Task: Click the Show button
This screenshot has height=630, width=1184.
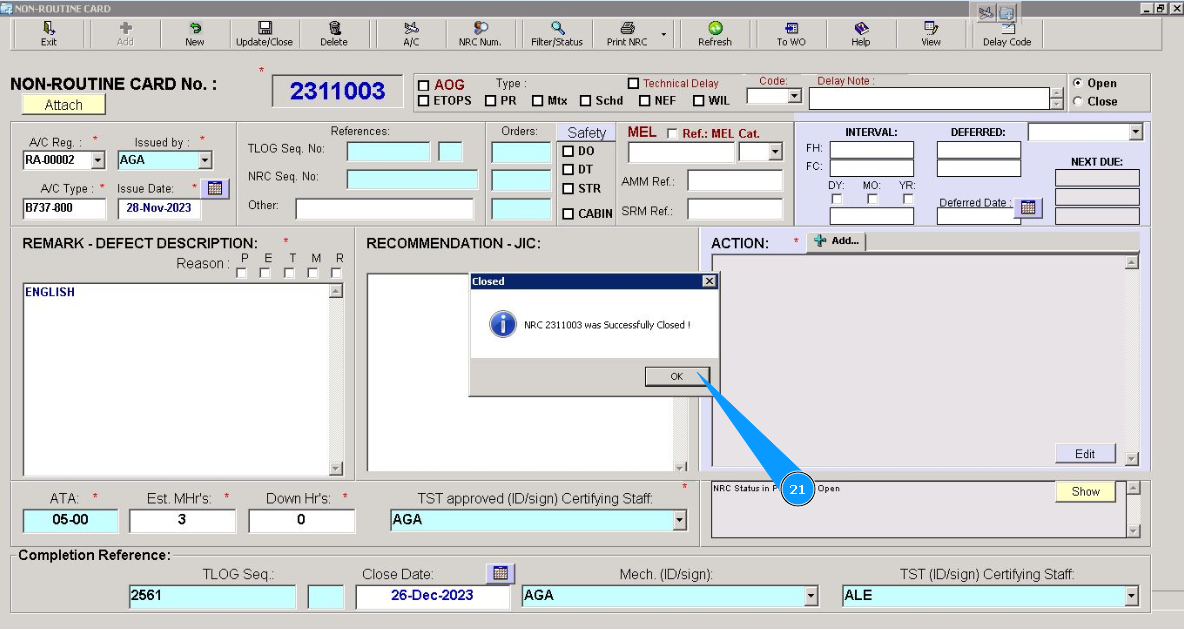Action: tap(1085, 491)
